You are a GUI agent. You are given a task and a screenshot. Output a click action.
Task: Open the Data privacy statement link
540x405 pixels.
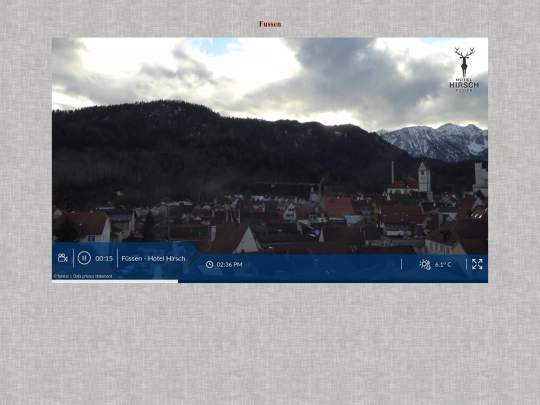coord(93,276)
